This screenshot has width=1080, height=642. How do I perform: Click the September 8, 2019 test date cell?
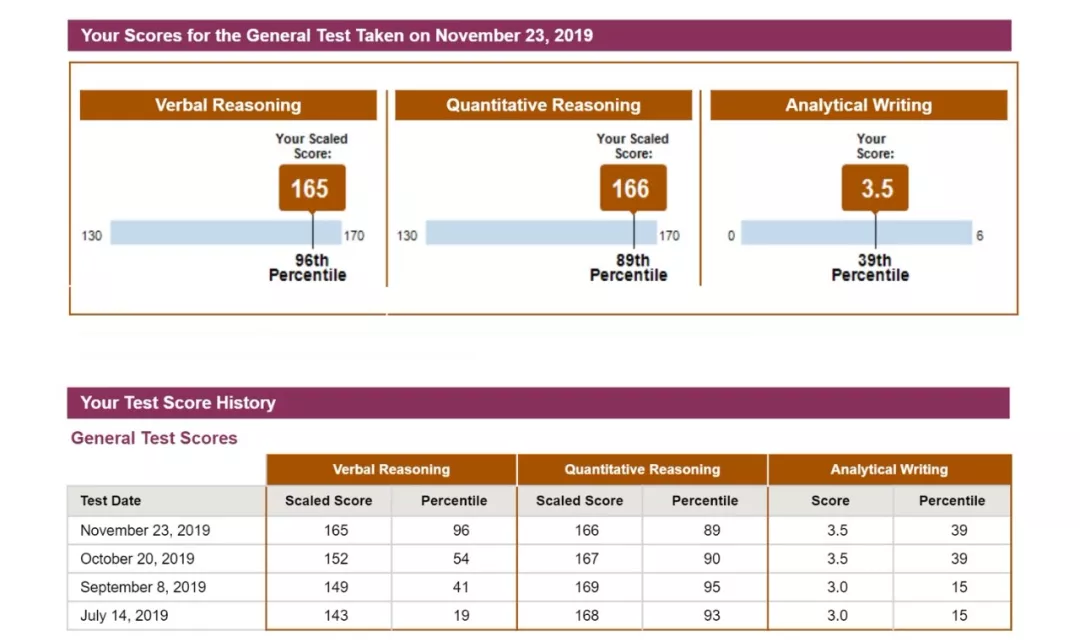pyautogui.click(x=142, y=587)
